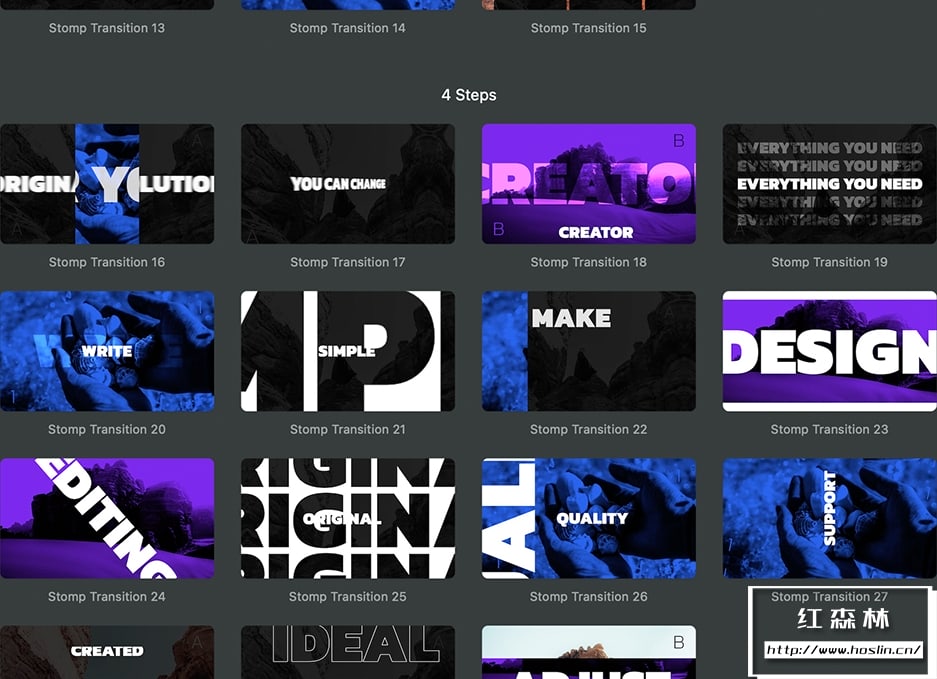Screen dimensions: 937x679
Task: Click the 'Stomp Transition 14' label
Action: tap(348, 28)
